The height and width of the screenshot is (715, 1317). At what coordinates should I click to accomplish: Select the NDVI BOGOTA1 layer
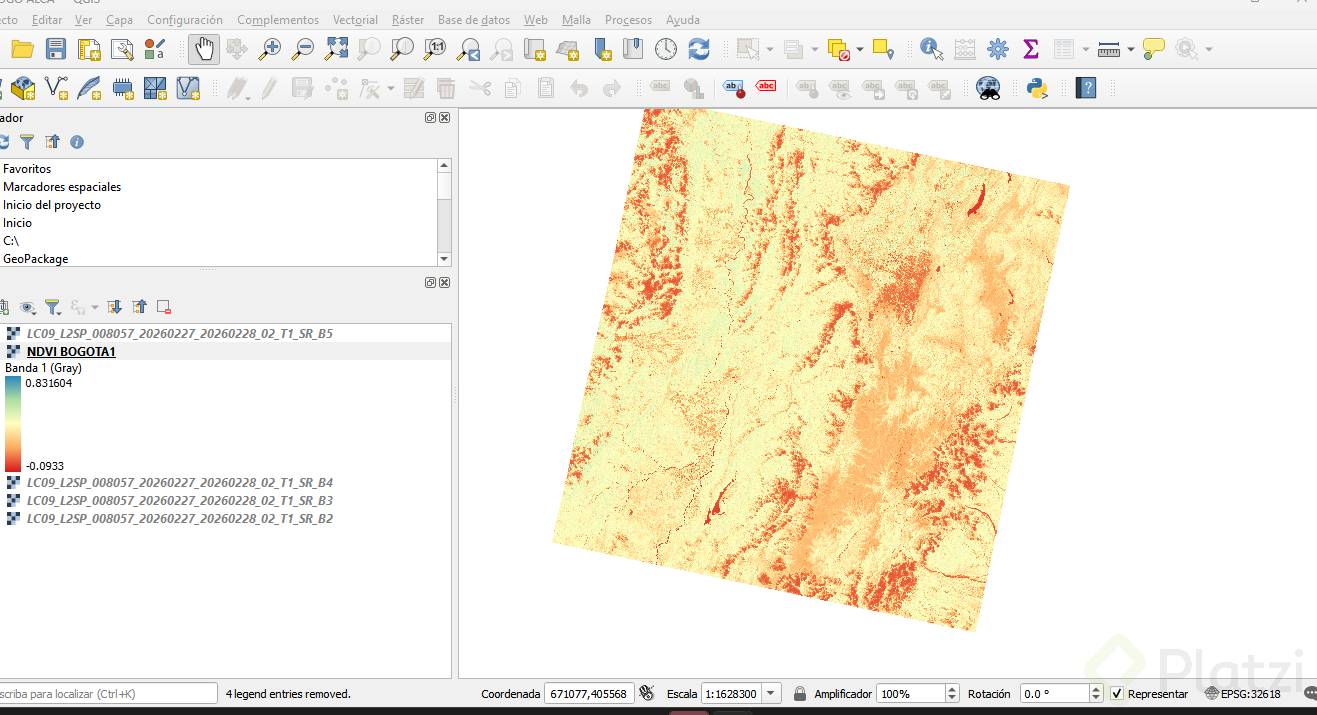pyautogui.click(x=71, y=351)
